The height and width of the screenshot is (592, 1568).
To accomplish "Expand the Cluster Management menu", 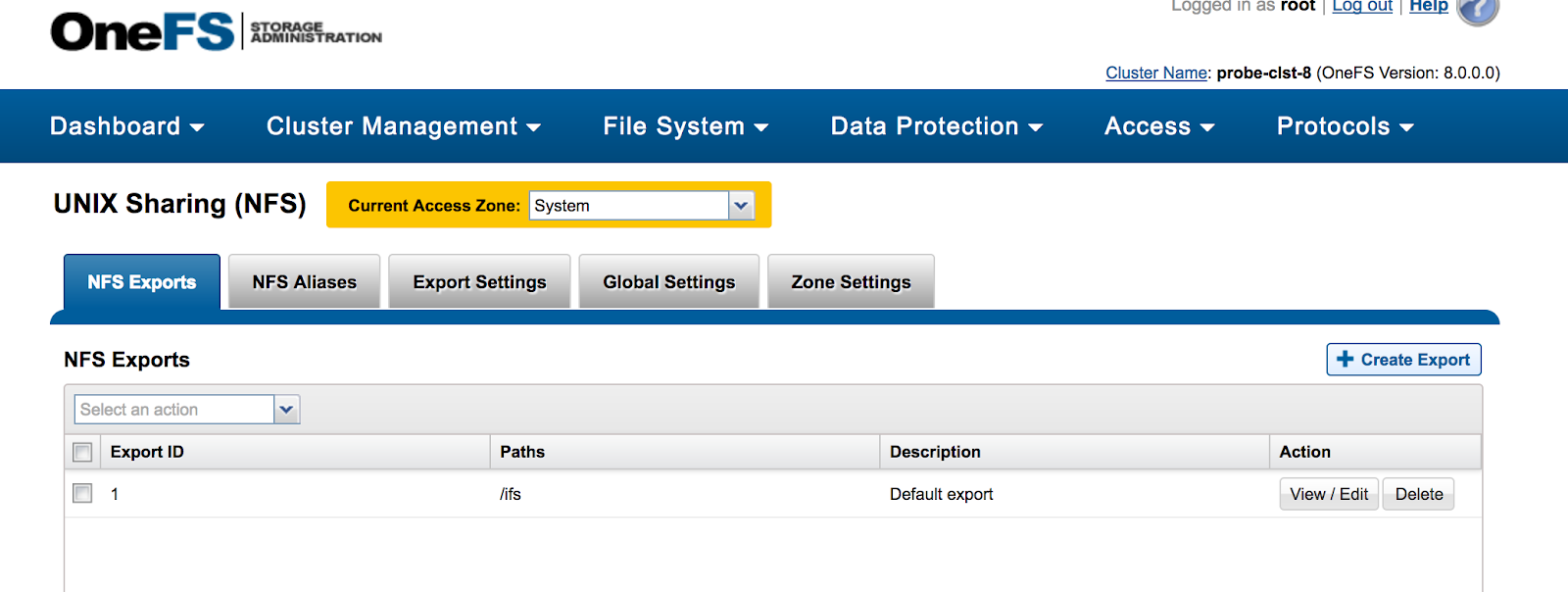I will [404, 126].
